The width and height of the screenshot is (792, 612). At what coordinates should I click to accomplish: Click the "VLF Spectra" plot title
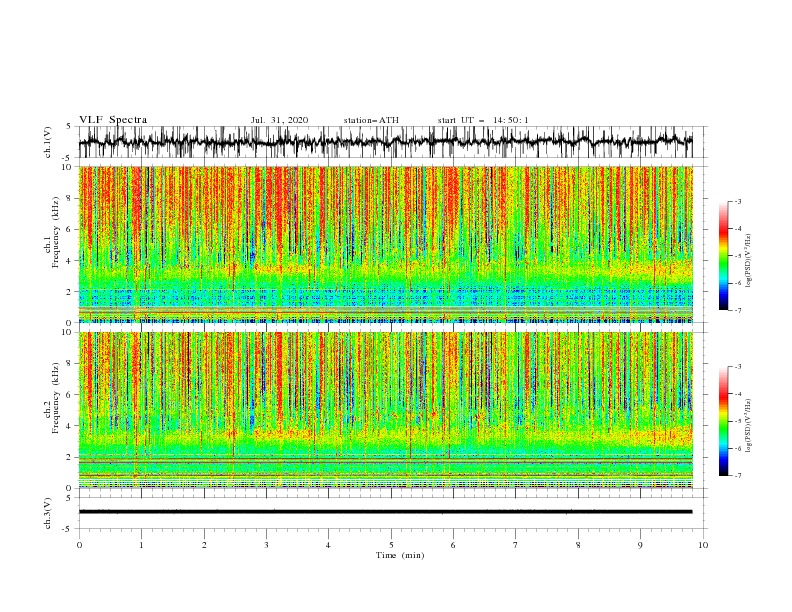click(113, 120)
